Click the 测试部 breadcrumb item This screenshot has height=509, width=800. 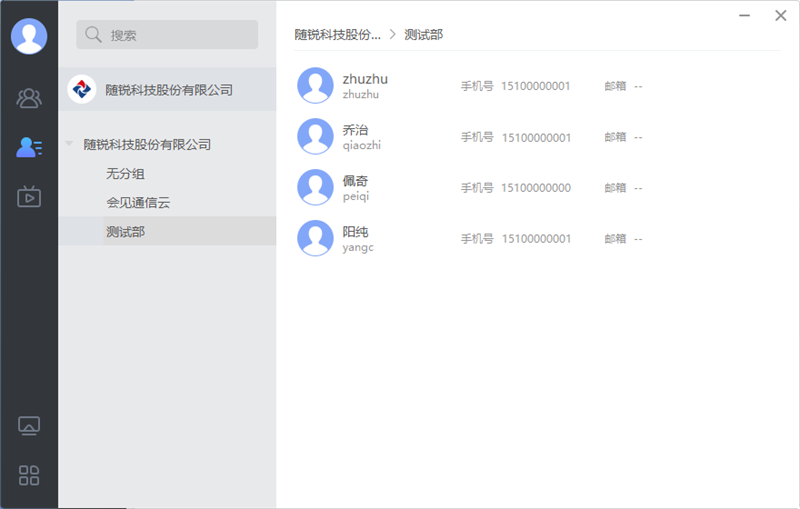pyautogui.click(x=423, y=35)
